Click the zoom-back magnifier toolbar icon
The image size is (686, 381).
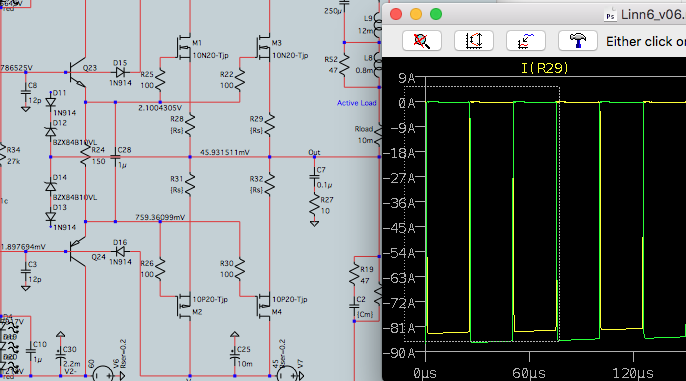click(x=422, y=41)
